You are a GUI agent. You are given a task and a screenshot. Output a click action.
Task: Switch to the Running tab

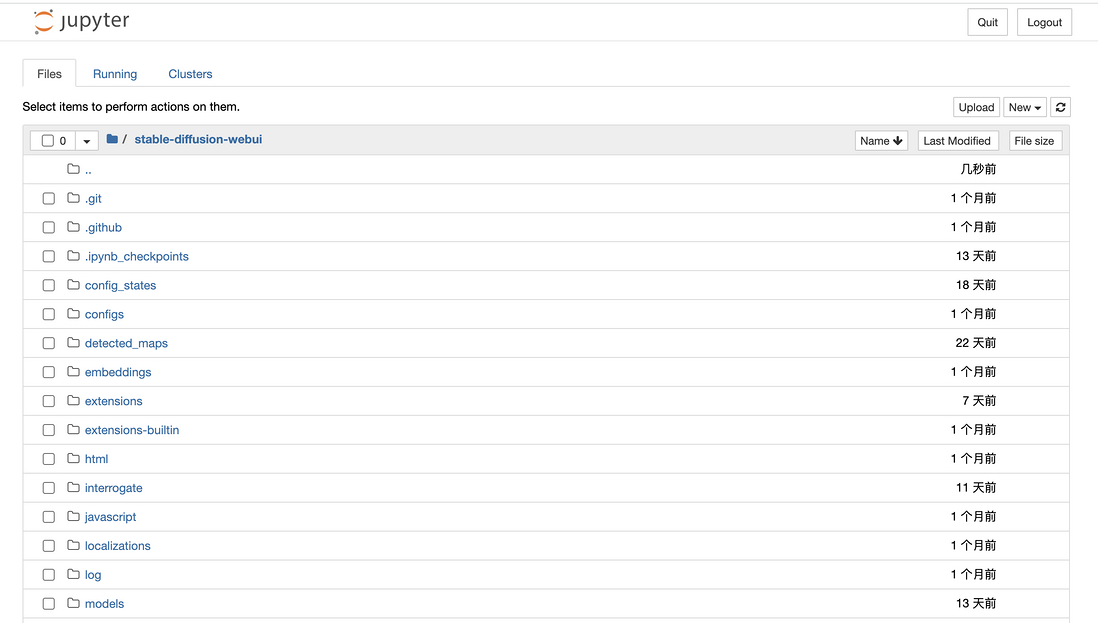click(115, 74)
